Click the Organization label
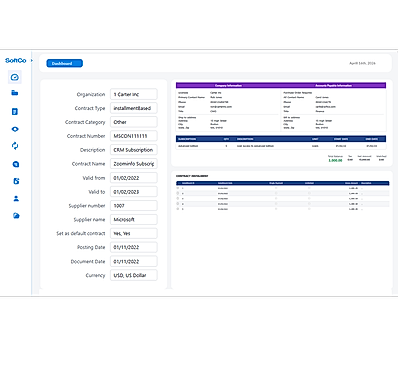398x368 pixels. (91, 94)
